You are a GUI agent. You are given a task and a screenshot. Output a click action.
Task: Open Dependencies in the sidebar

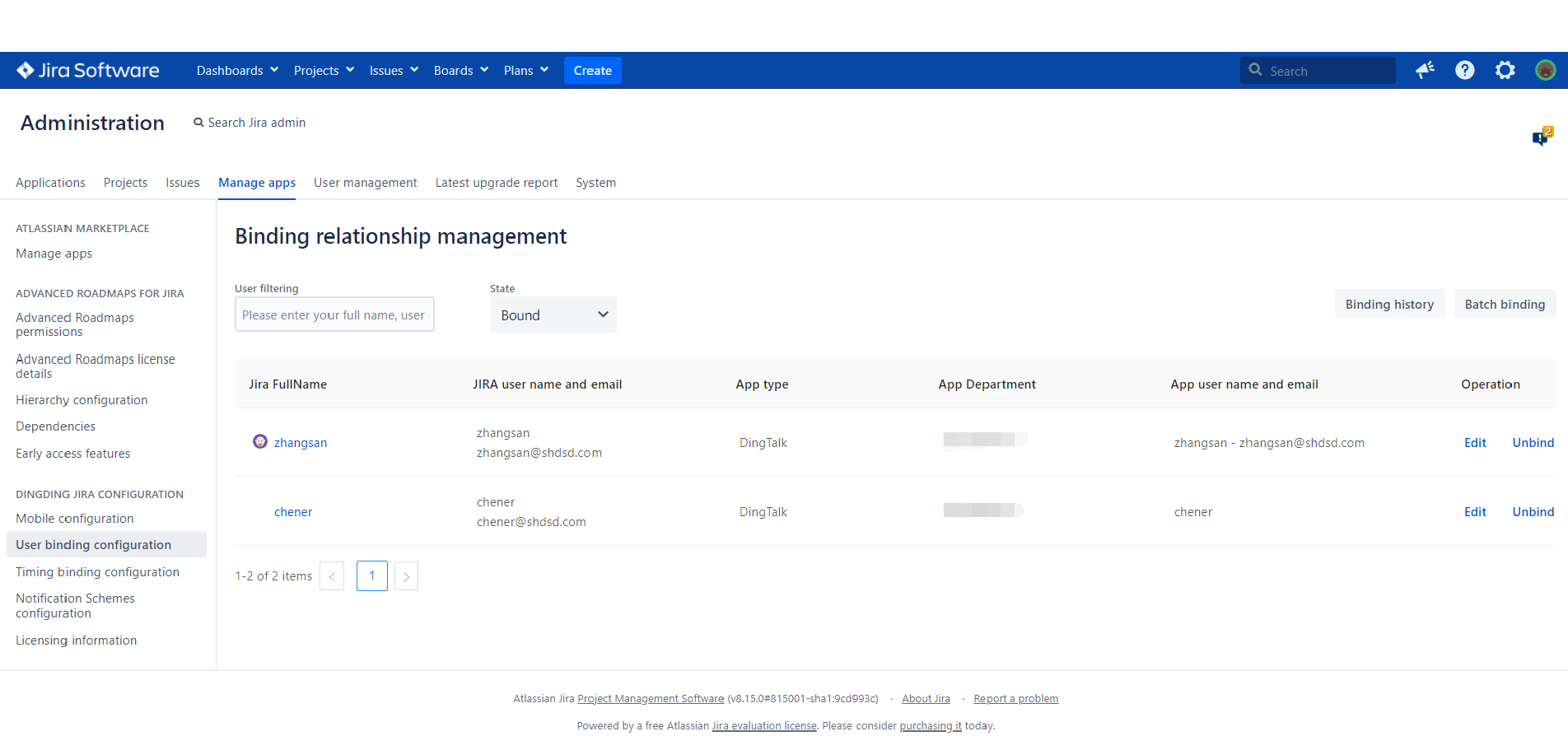coord(55,426)
